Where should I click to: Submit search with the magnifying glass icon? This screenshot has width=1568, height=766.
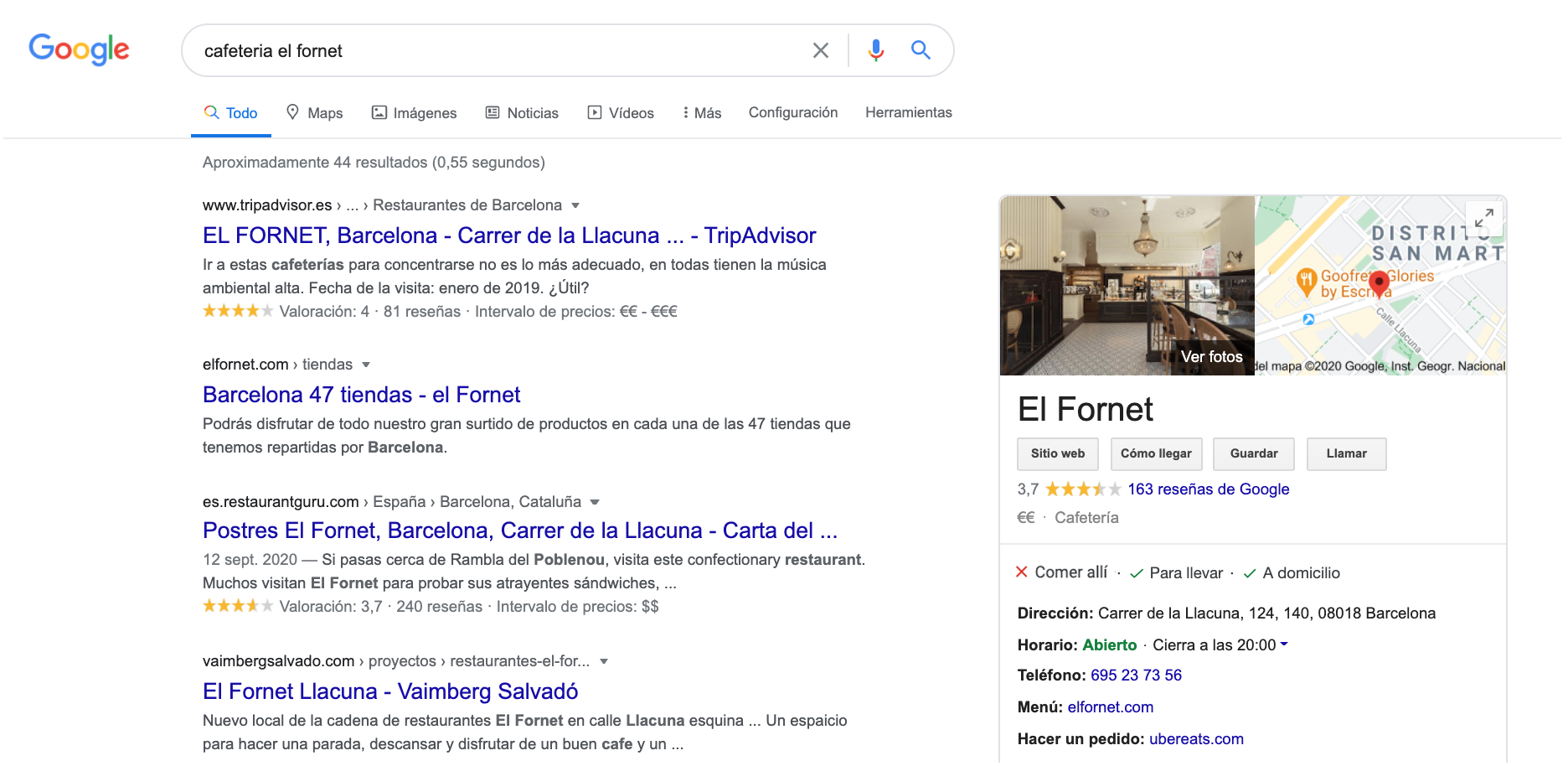921,50
